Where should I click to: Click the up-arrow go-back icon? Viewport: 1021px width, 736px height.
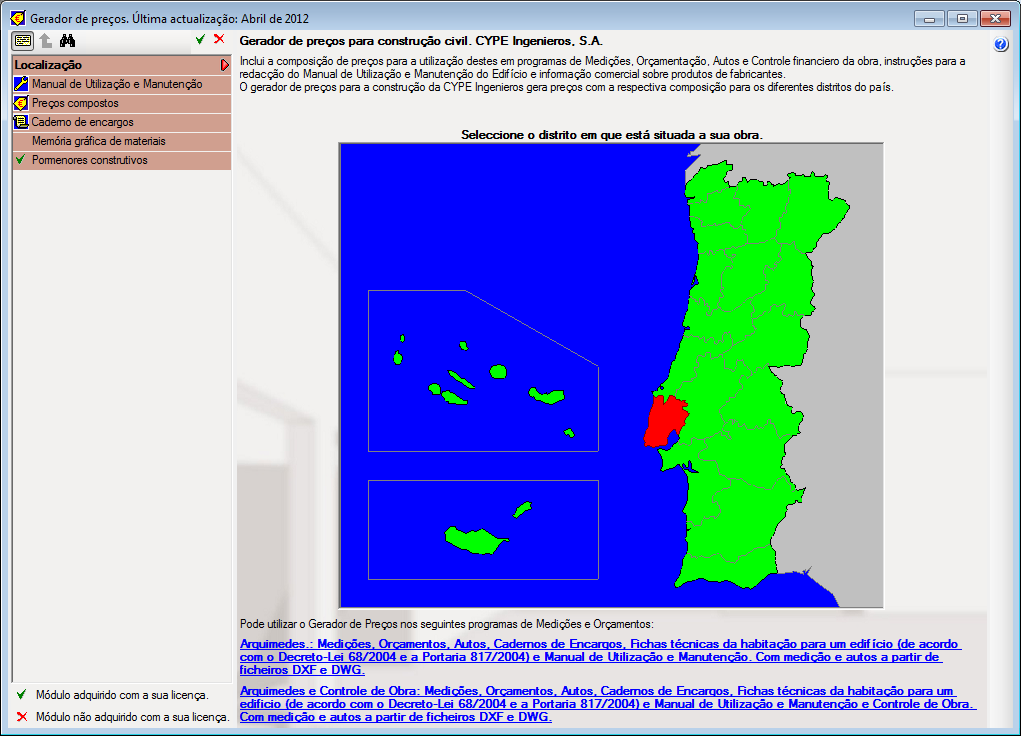46,41
